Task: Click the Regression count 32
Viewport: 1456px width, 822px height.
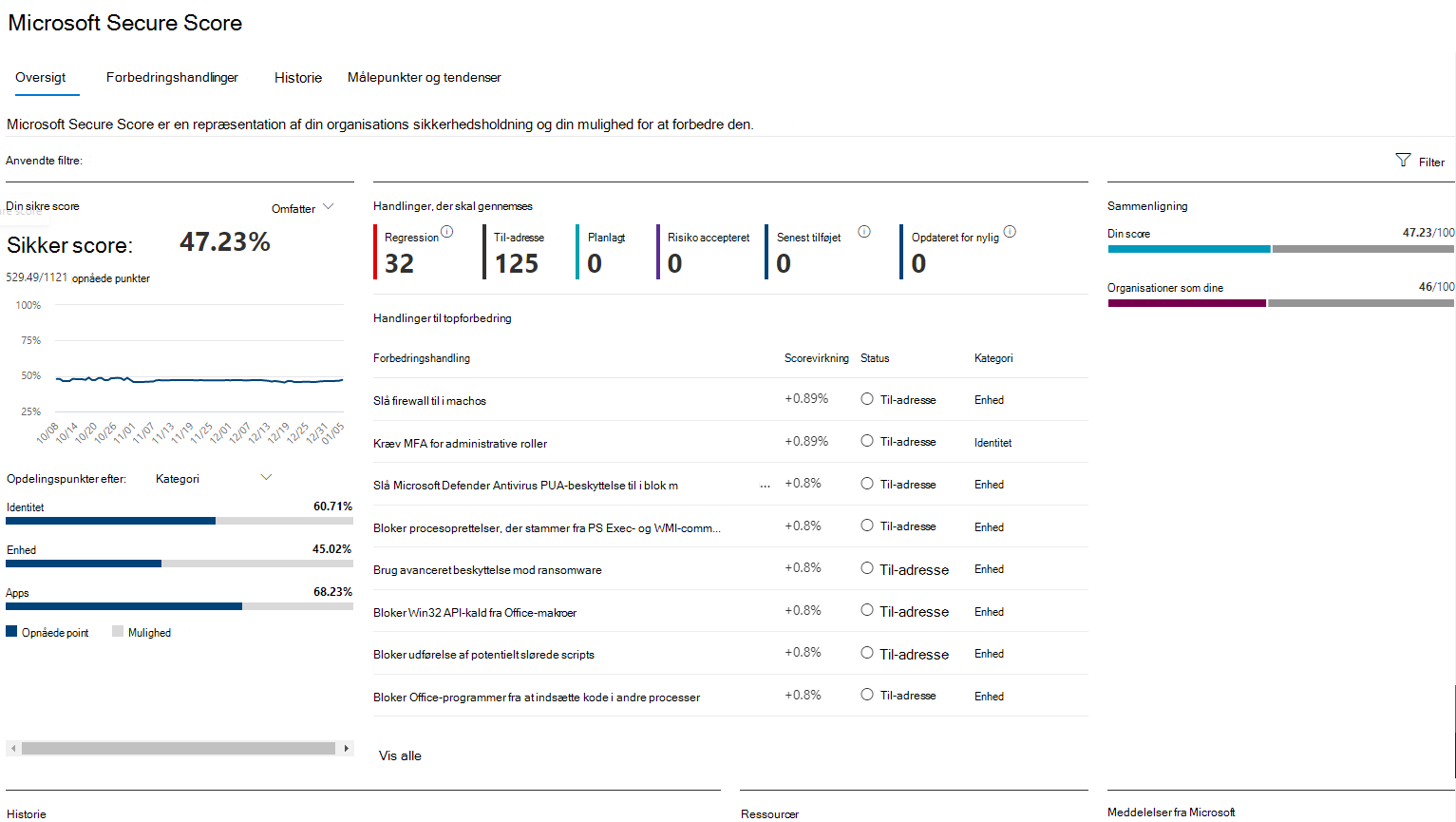Action: tap(399, 263)
